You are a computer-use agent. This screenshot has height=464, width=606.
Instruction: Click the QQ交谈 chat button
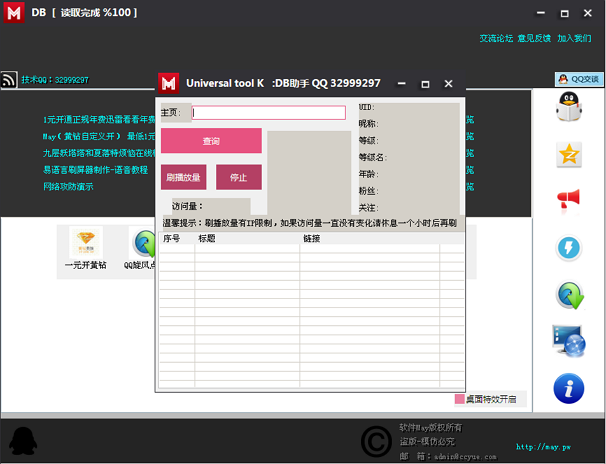point(579,79)
